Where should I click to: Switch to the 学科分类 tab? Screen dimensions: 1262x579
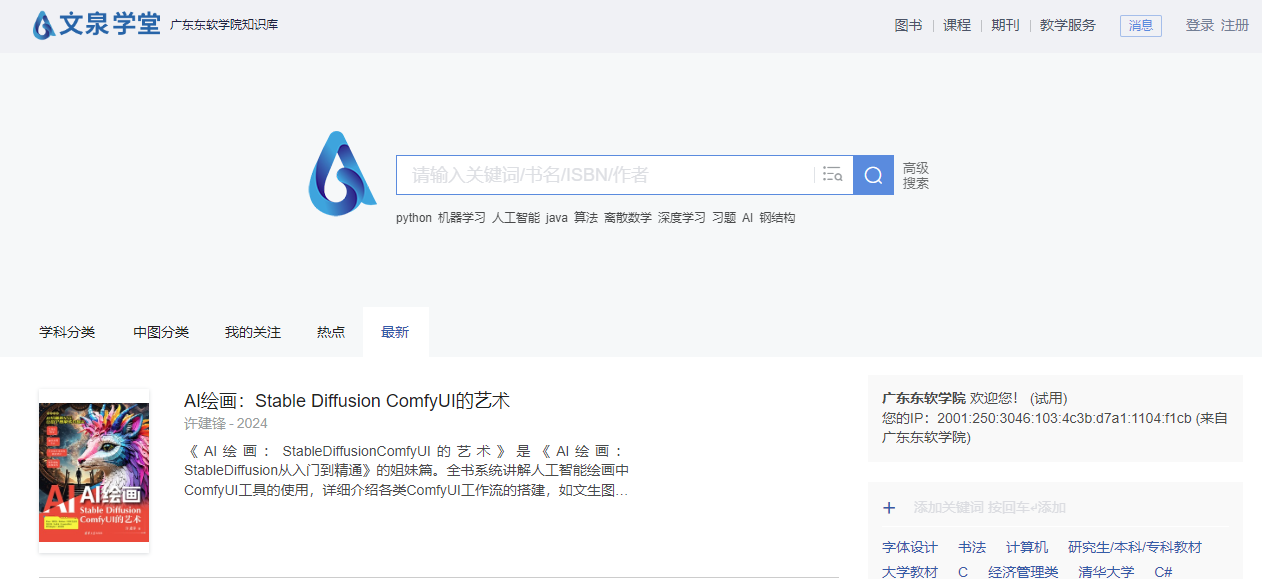click(67, 331)
